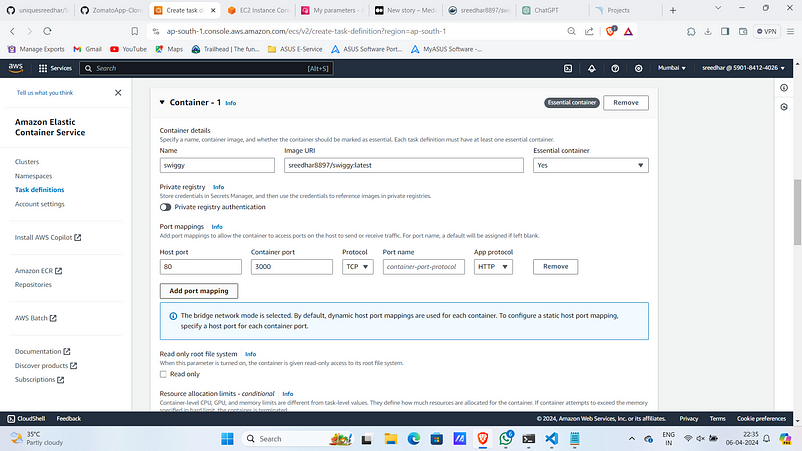This screenshot has height=451, width=802.
Task: Remove the port mapping row
Action: (x=555, y=267)
